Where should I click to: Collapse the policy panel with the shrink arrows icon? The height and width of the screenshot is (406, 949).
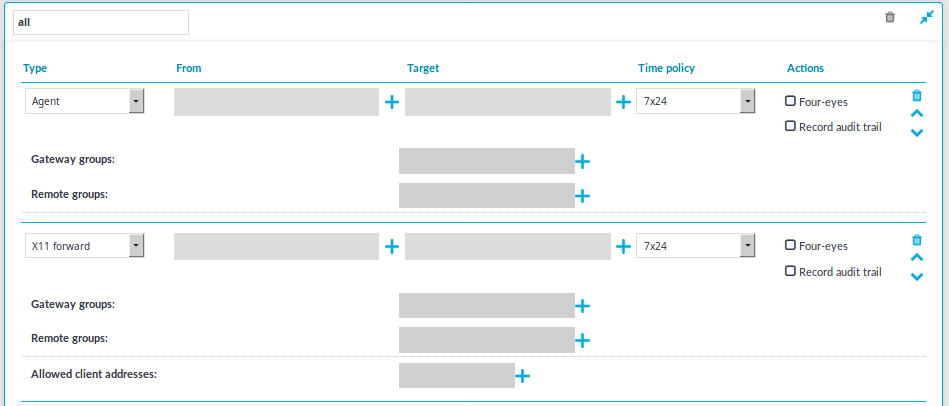[927, 18]
